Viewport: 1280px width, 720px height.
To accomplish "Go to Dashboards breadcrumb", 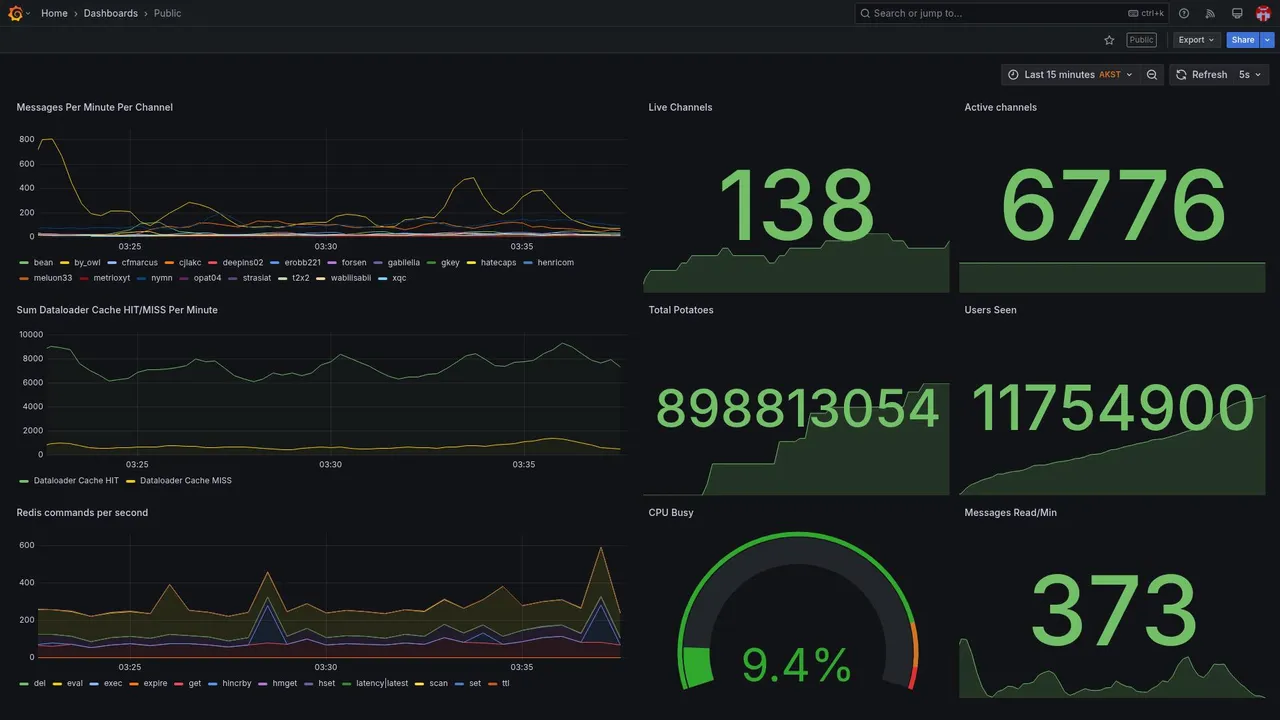I will pos(111,13).
